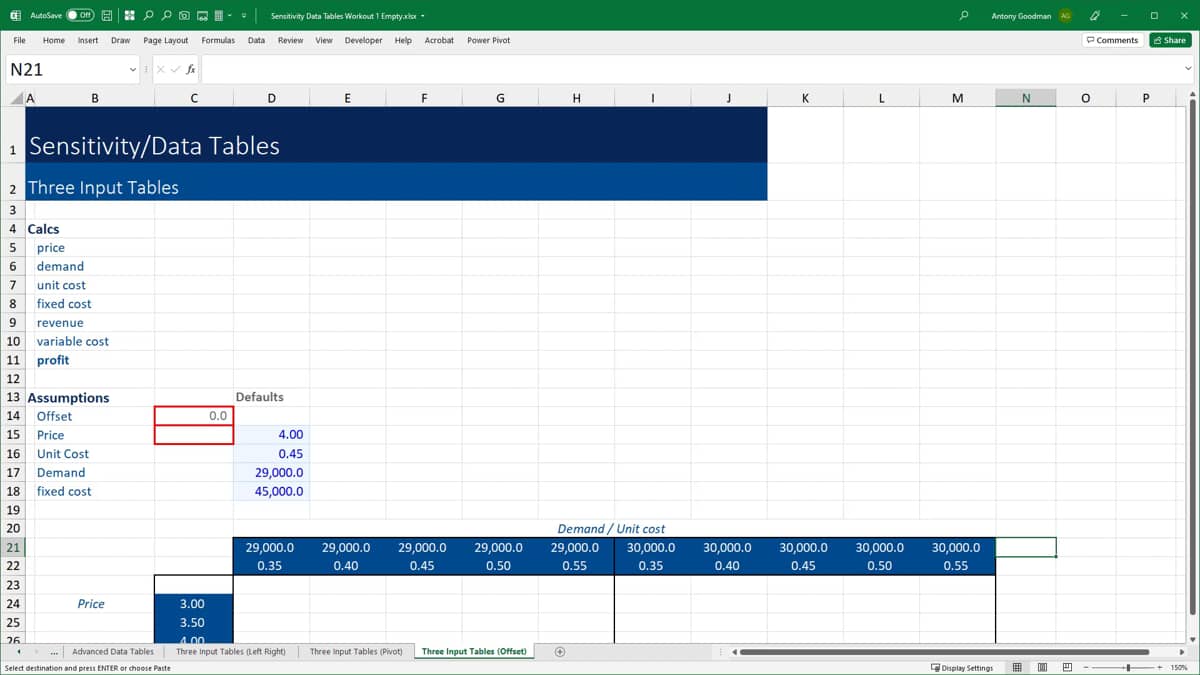Open the Review ribbon tab
This screenshot has width=1200, height=675.
[290, 40]
